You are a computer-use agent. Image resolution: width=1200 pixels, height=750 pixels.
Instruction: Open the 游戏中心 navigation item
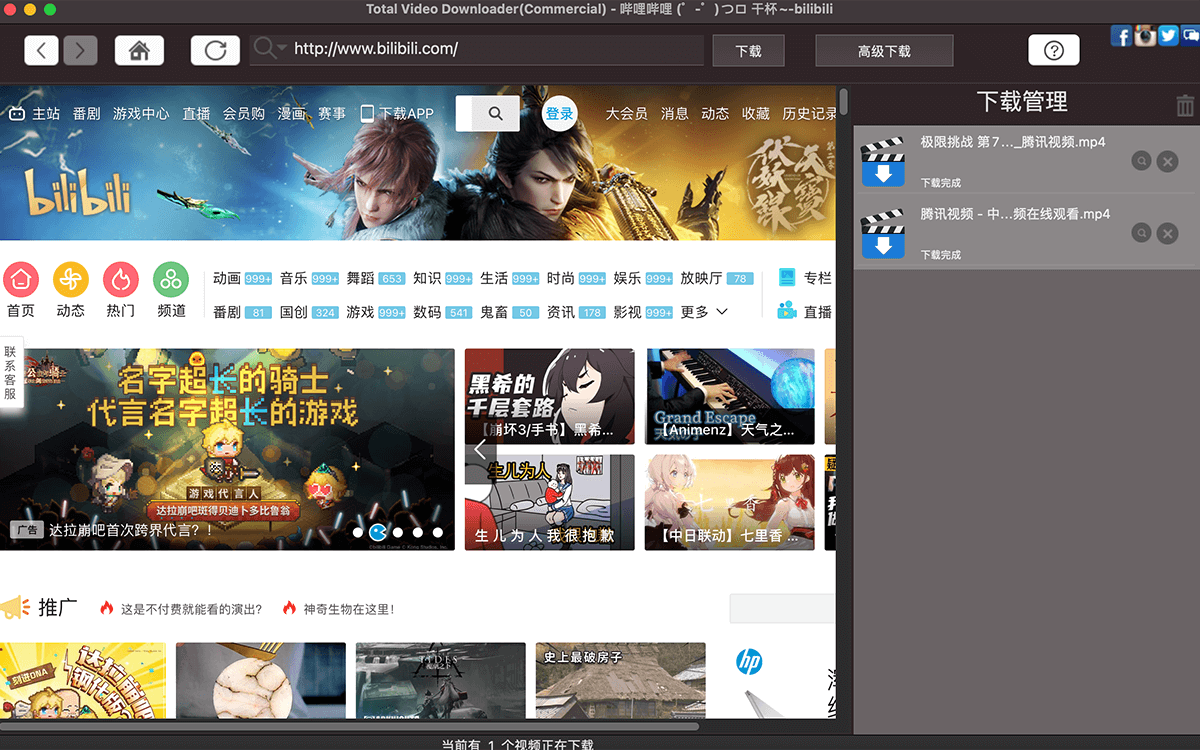141,113
